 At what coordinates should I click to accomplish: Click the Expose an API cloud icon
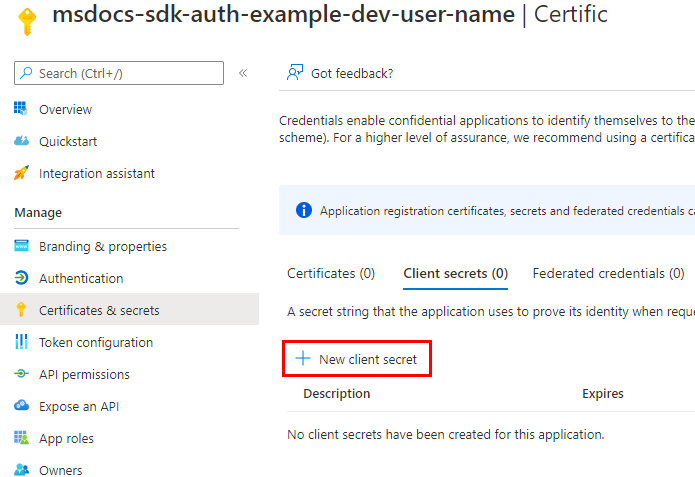[21, 406]
